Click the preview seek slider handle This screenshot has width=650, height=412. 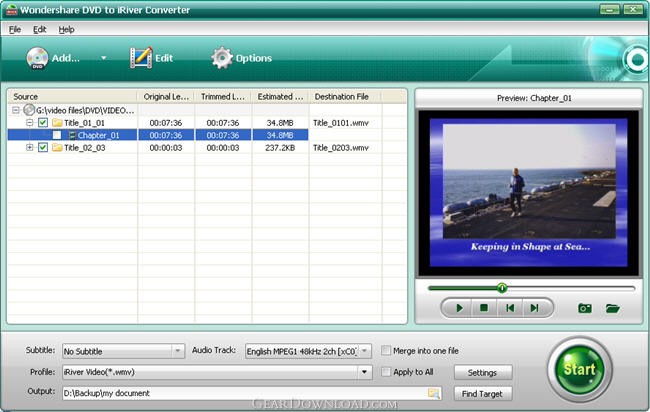tap(502, 288)
